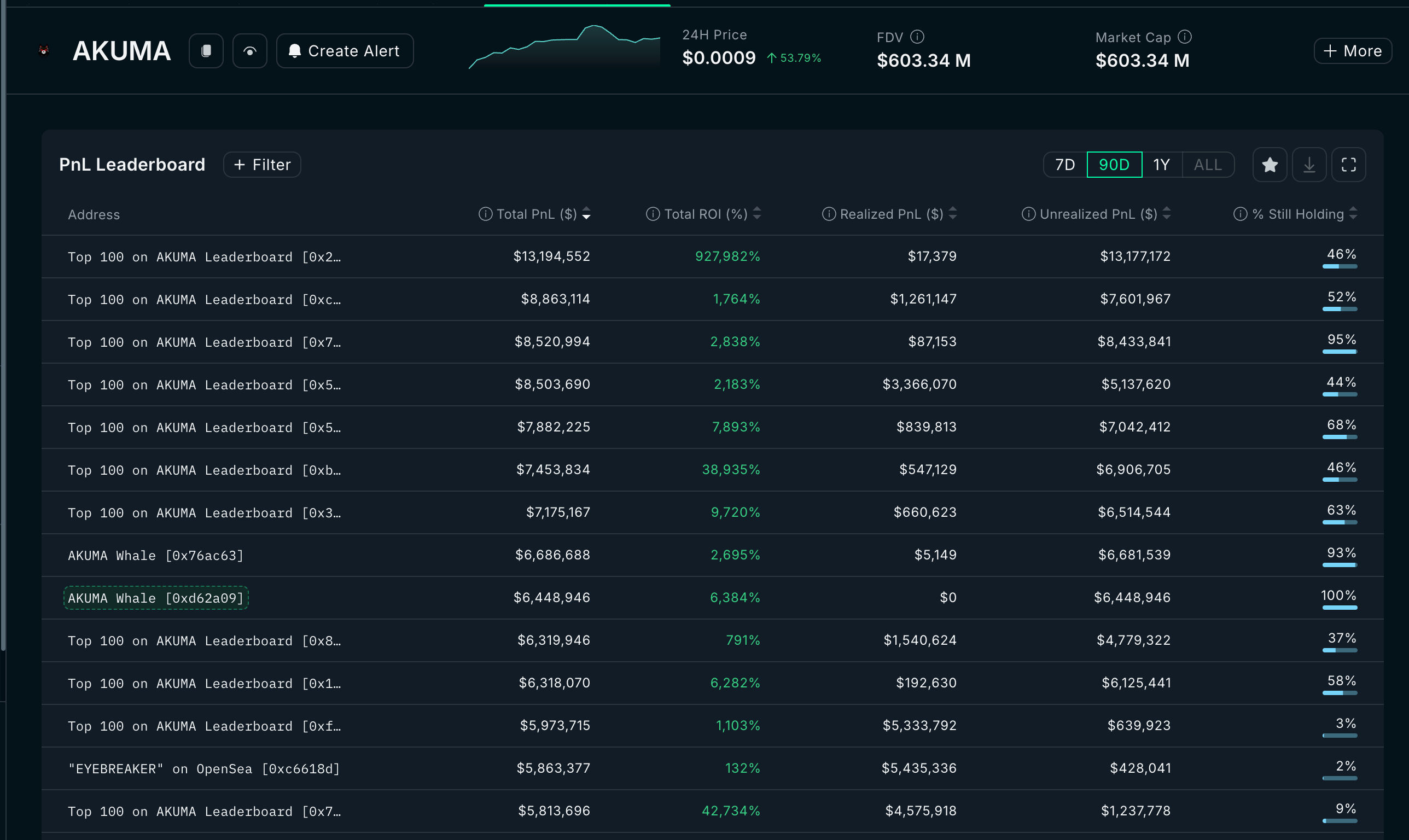Download the leaderboard data
The image size is (1409, 840).
(x=1309, y=164)
